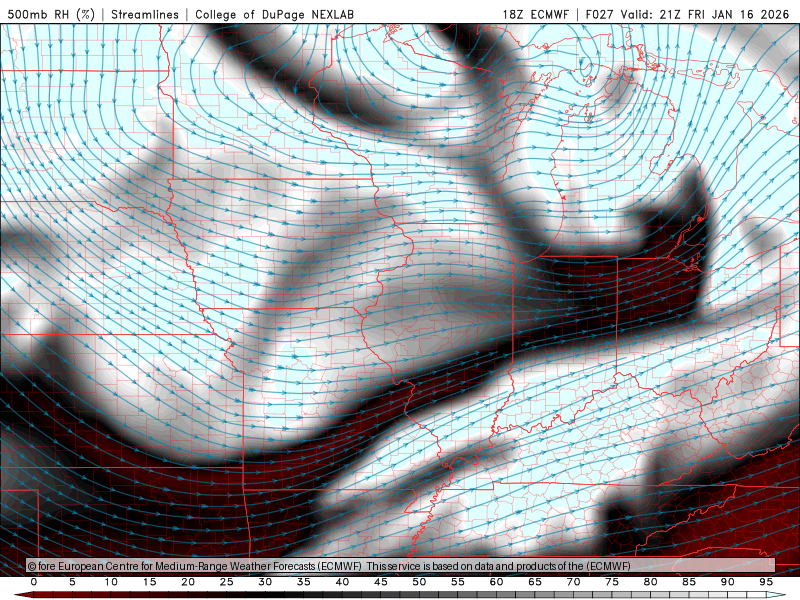Click the "85" colorbar scale label
Viewport: 800px width, 600px height.
point(689,582)
